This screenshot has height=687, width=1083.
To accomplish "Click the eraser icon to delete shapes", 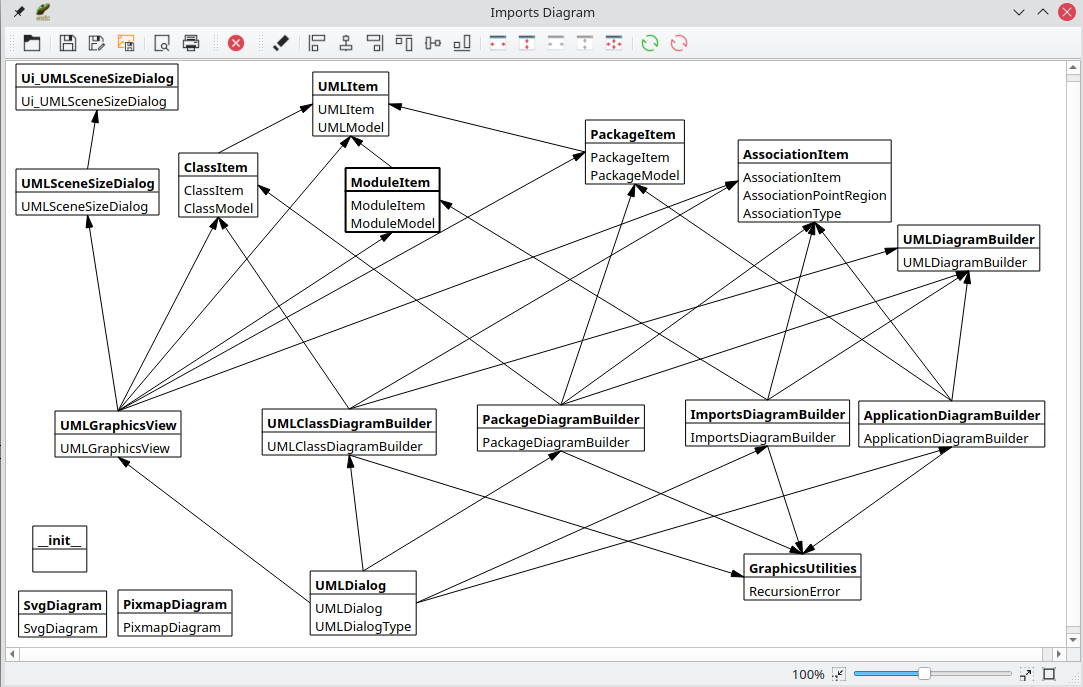I will [280, 43].
